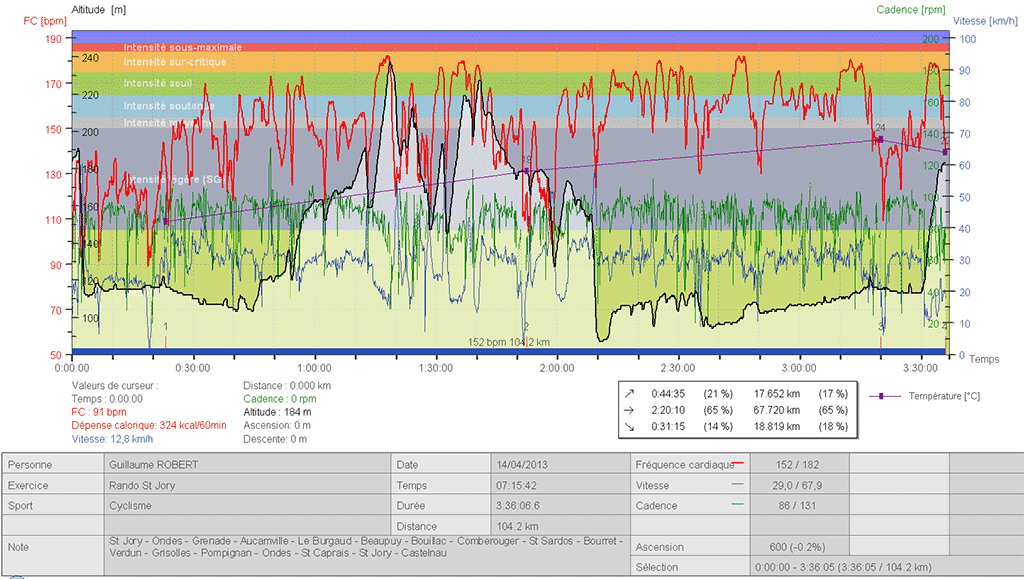The width and height of the screenshot is (1024, 579).
Task: Click the 'Dépense calorique: 324 kcal/60min' value
Action: tap(149, 425)
